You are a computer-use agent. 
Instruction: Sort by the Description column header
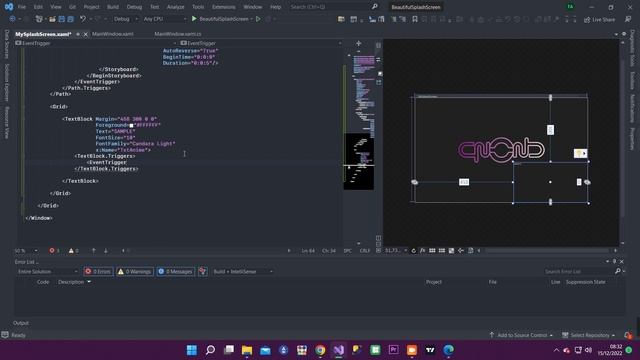[71, 282]
